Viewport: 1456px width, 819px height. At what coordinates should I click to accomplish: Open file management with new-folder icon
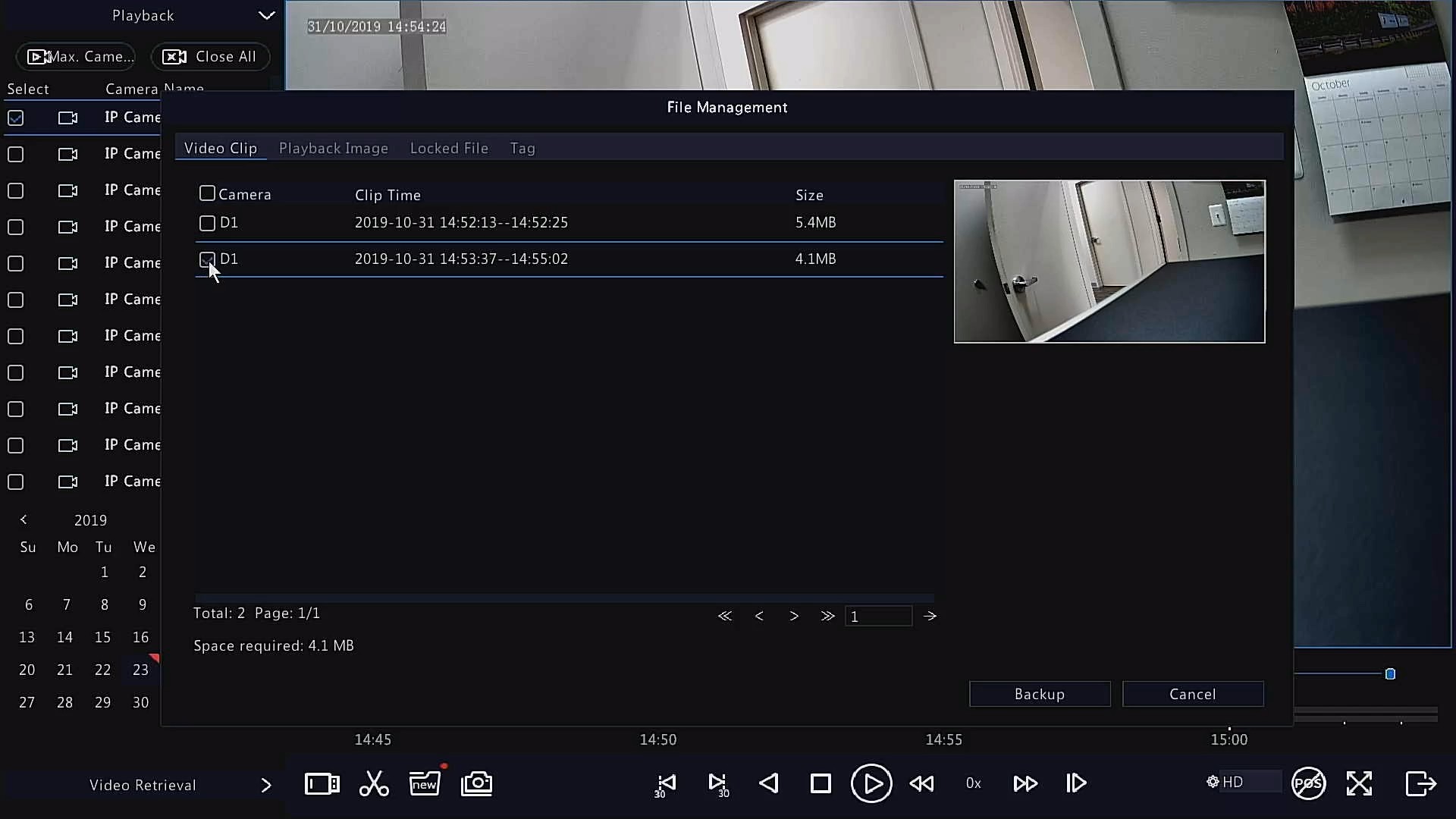click(x=425, y=783)
